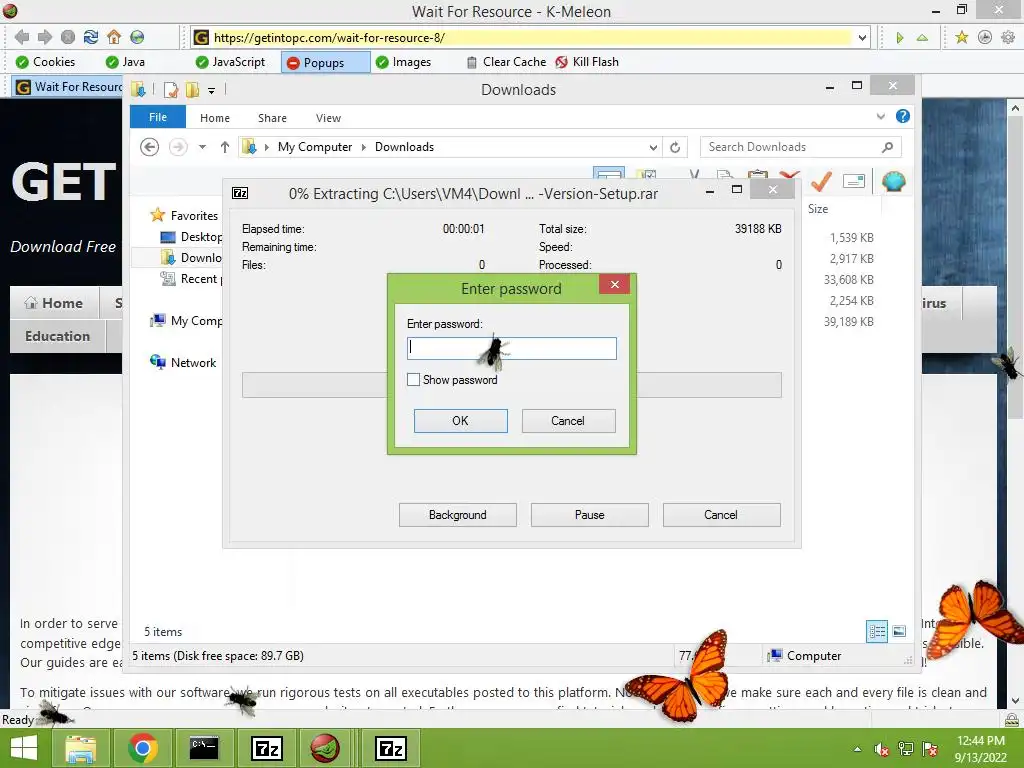The image size is (1024, 768).
Task: Open K-Meleon URL history dropdown
Action: coord(862,37)
